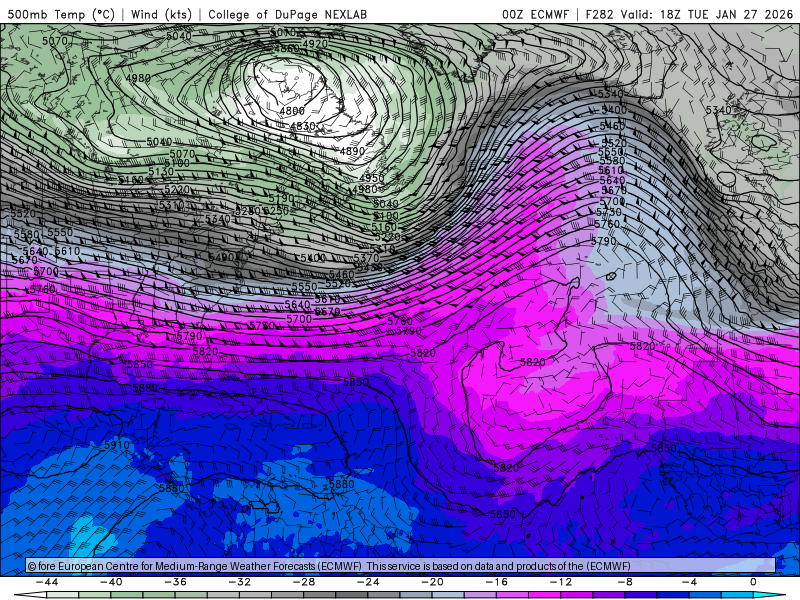Viewport: 800px width, 600px height.
Task: Click the '-44' colorbar scale label
Action: tap(47, 582)
